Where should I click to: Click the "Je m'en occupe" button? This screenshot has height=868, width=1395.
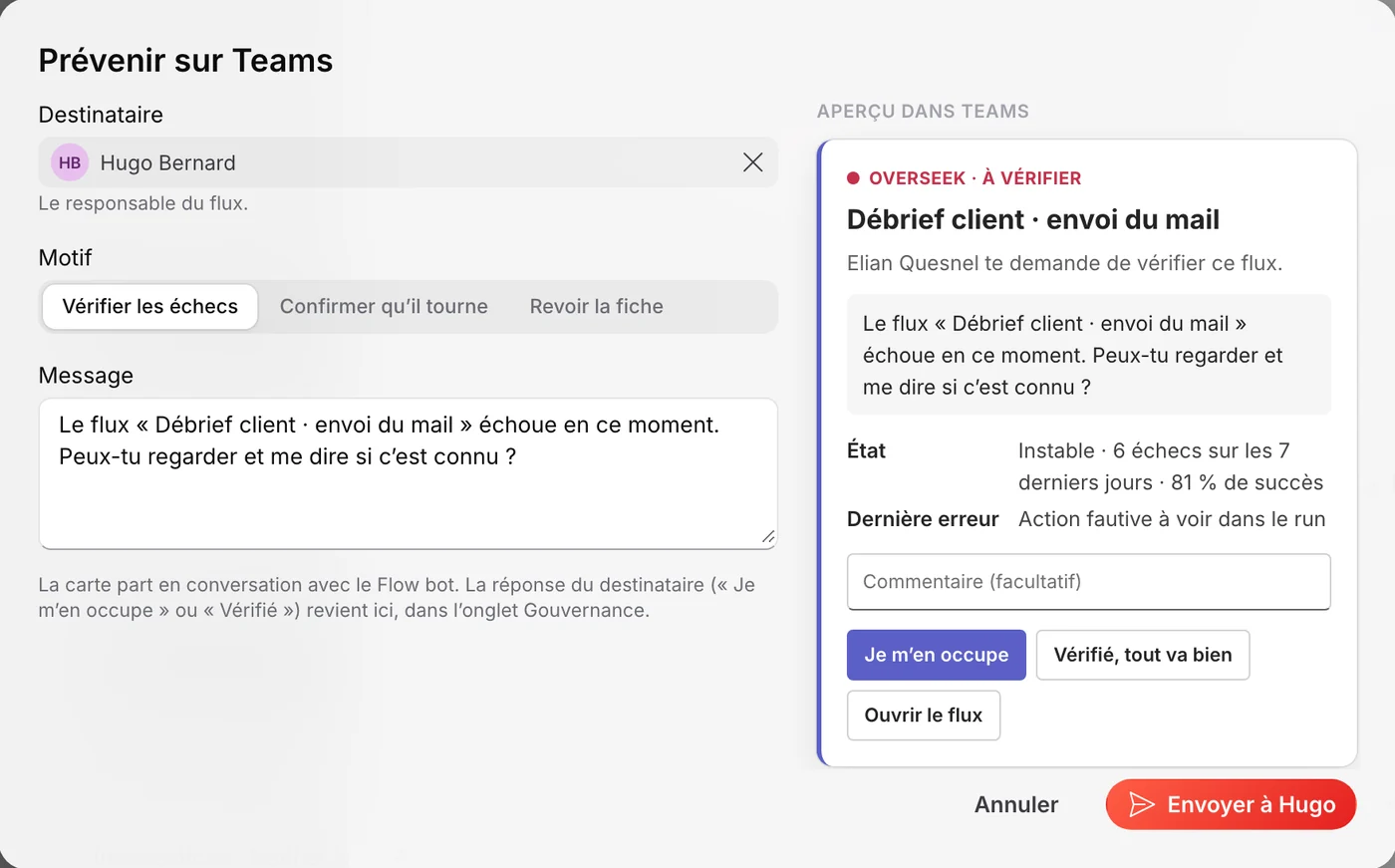click(937, 655)
